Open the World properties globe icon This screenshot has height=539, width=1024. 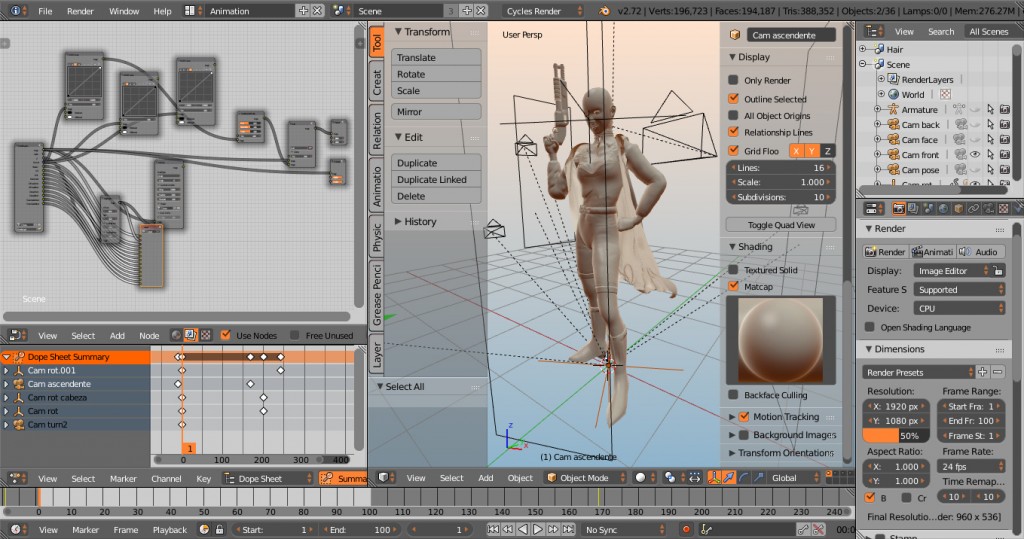point(943,208)
